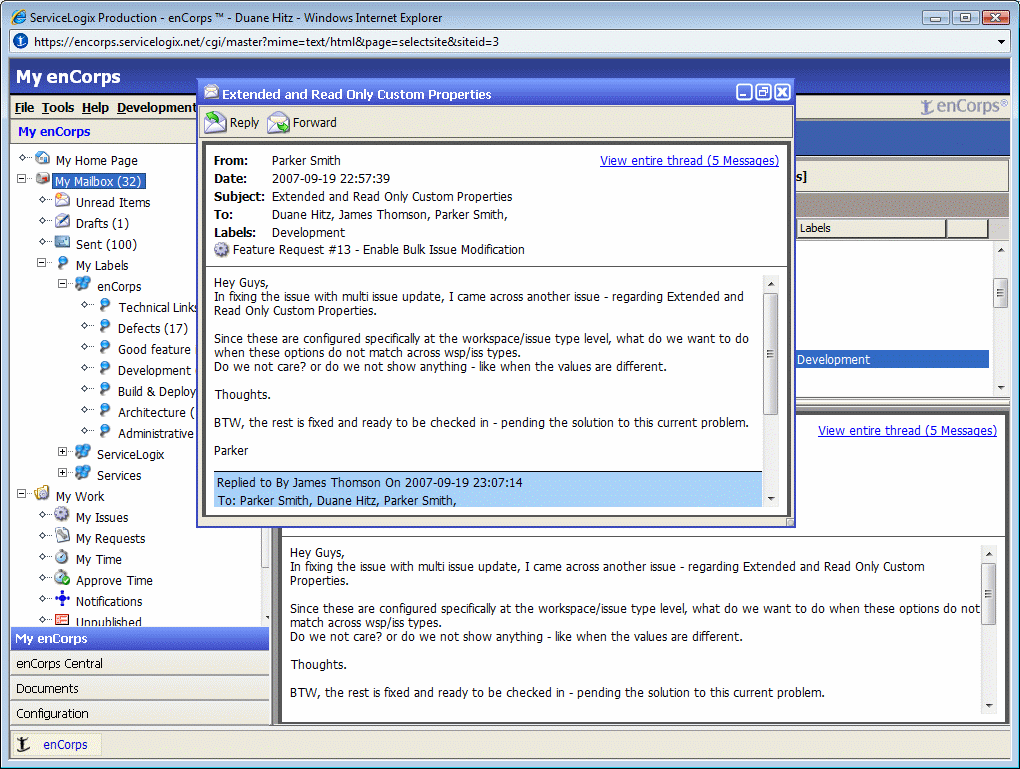Click the Labels column header
Screen dimensions: 1020x769
tap(871, 228)
